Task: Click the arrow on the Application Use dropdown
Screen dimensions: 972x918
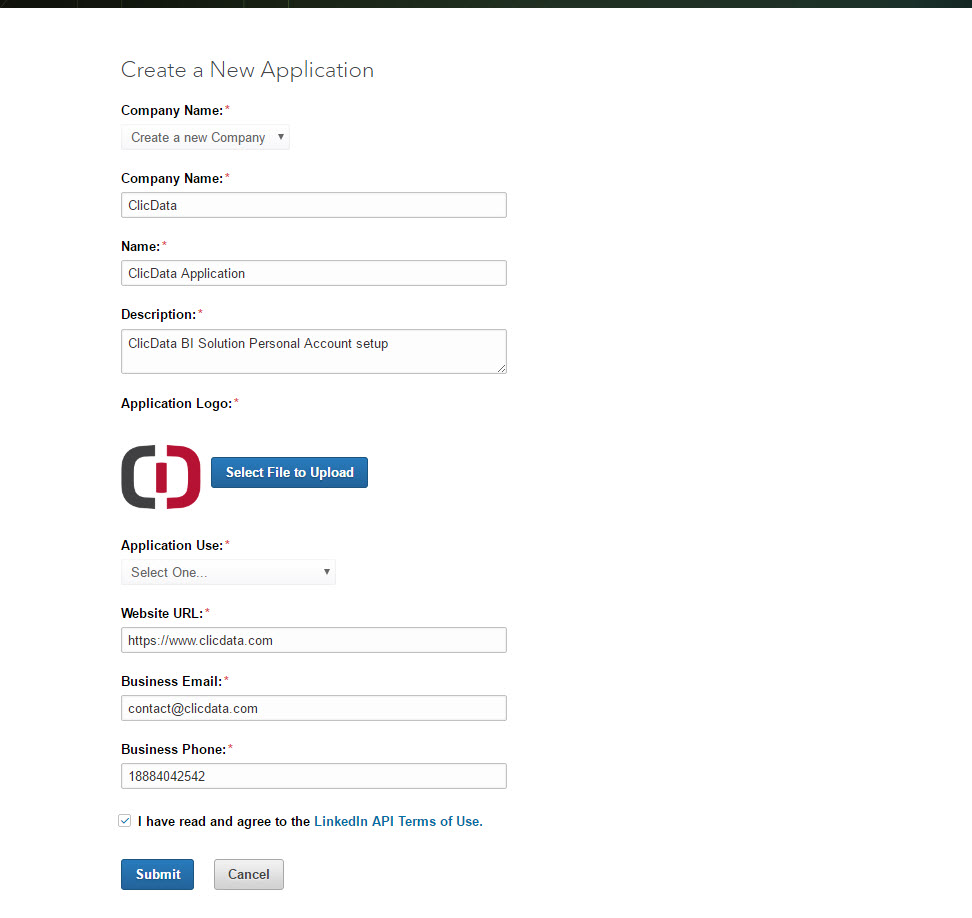Action: [x=328, y=572]
